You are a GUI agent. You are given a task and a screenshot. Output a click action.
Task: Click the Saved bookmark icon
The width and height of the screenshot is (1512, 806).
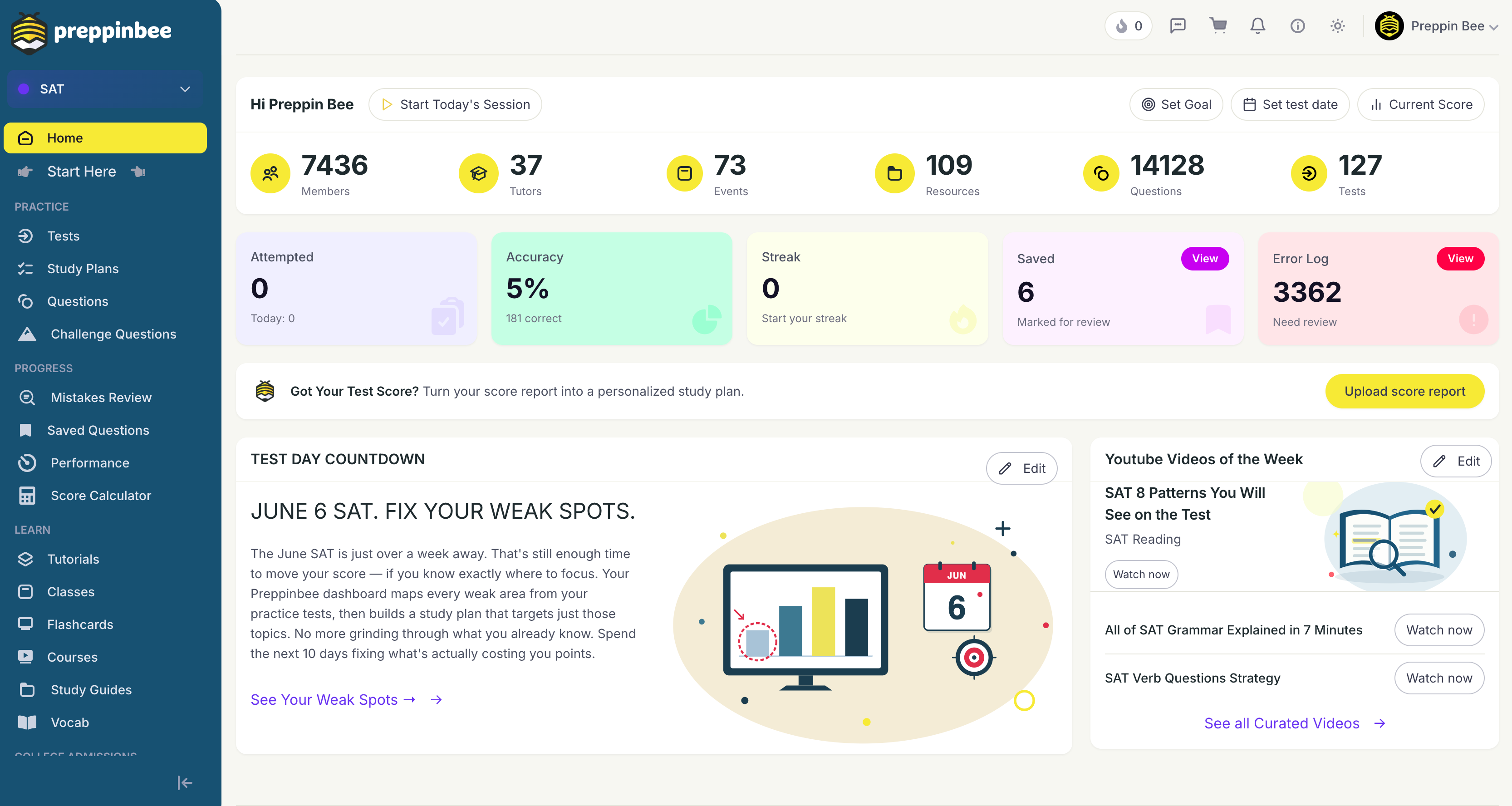[1218, 319]
